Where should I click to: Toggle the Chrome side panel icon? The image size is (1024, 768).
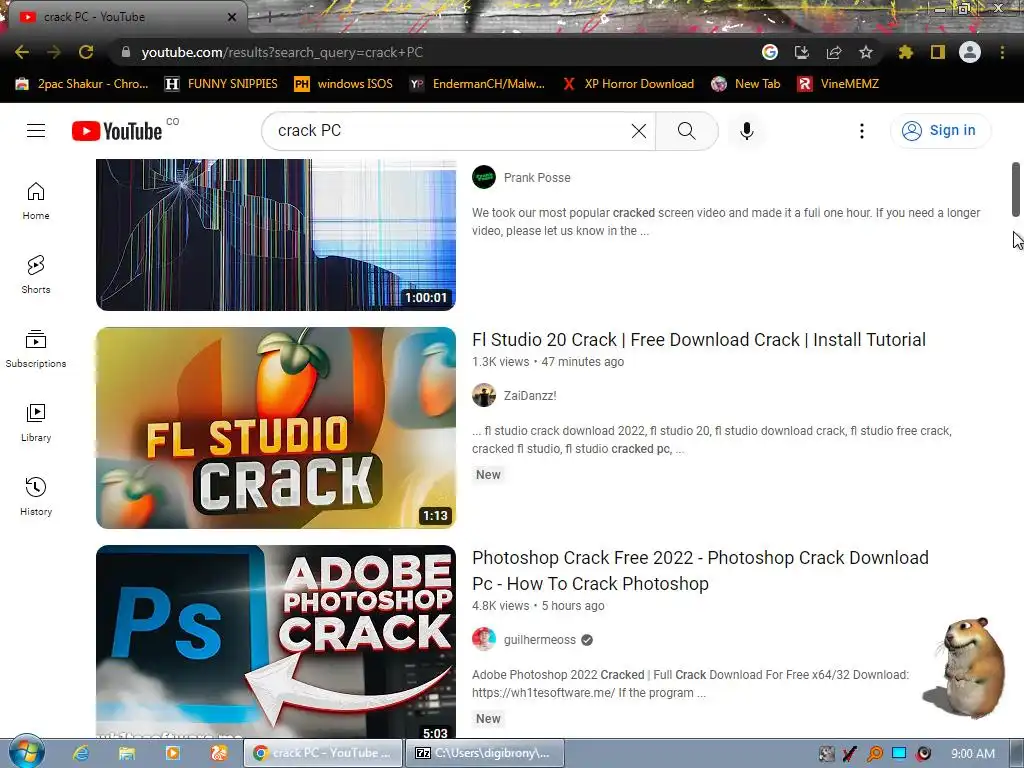pos(938,52)
